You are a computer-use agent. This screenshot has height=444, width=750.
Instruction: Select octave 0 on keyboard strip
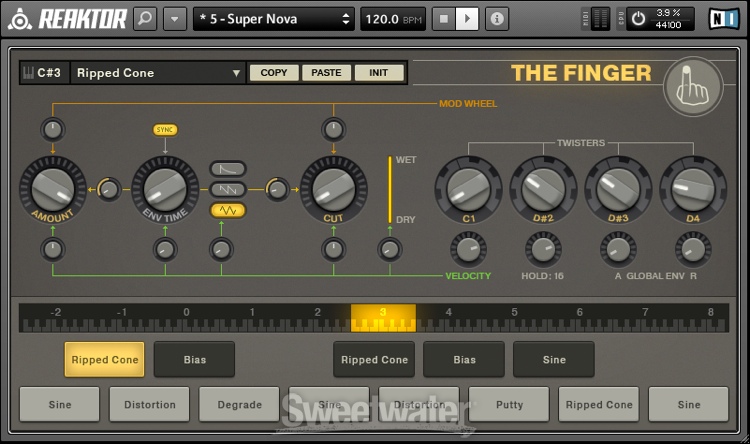click(187, 318)
